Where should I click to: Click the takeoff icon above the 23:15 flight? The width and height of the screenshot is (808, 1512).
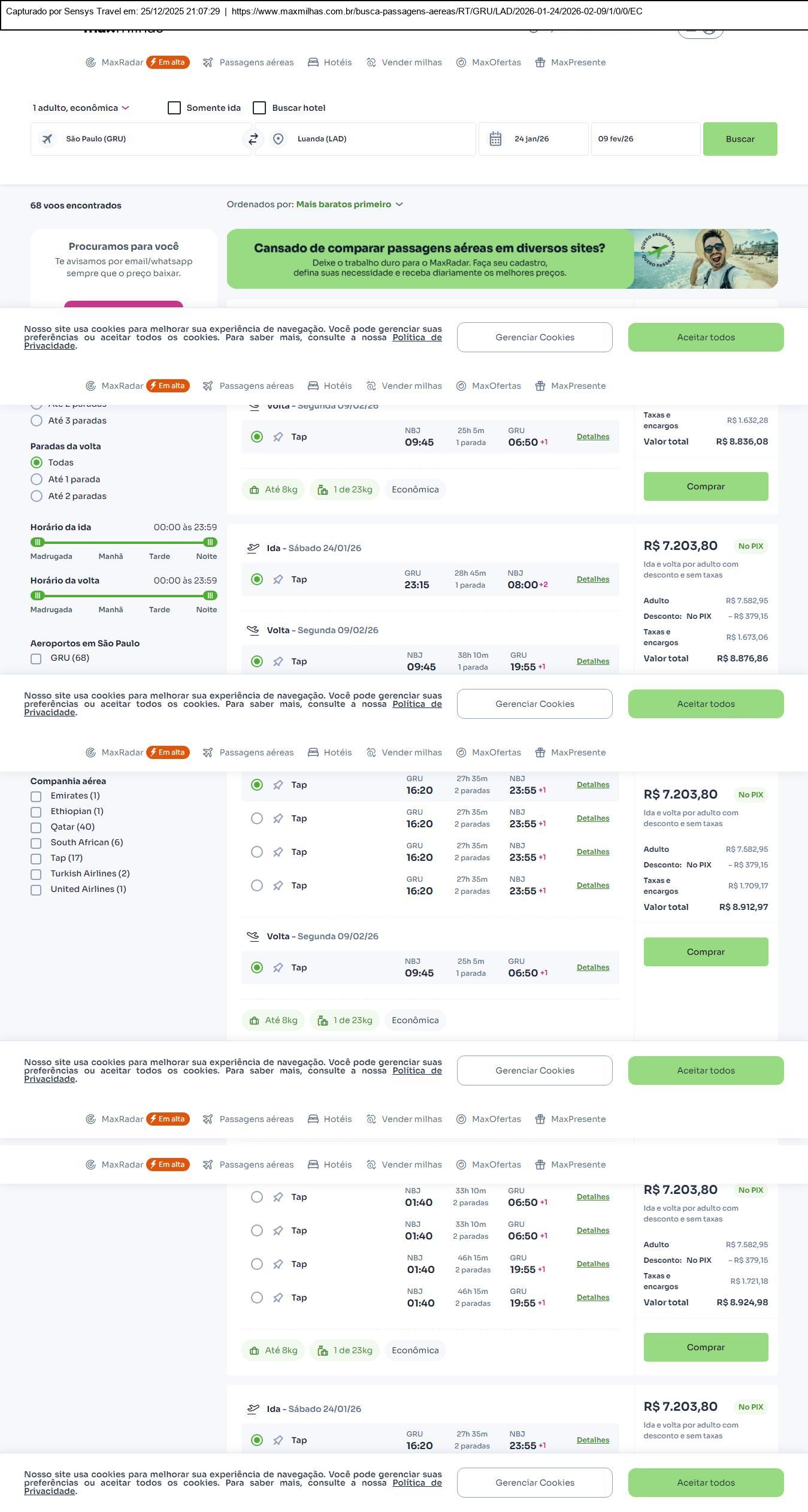tap(253, 548)
